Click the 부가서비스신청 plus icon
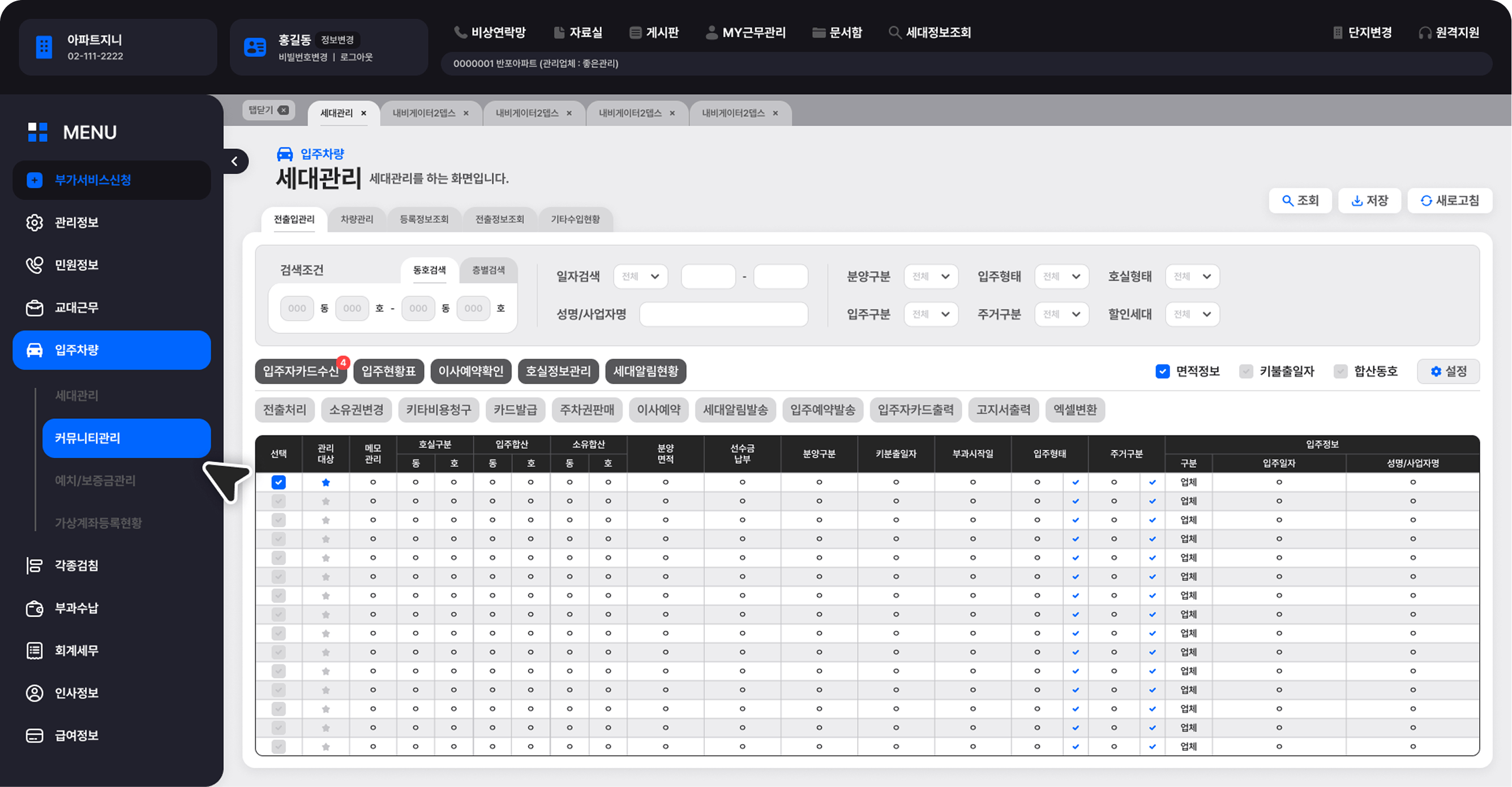1512x787 pixels. tap(35, 180)
